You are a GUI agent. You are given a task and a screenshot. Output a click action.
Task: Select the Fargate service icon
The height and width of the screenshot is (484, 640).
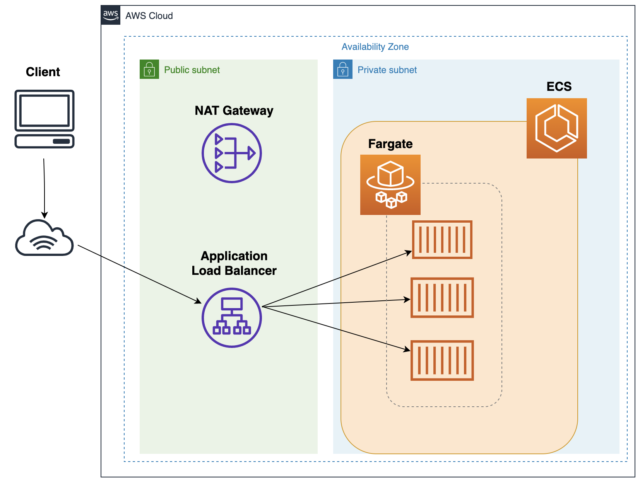390,184
